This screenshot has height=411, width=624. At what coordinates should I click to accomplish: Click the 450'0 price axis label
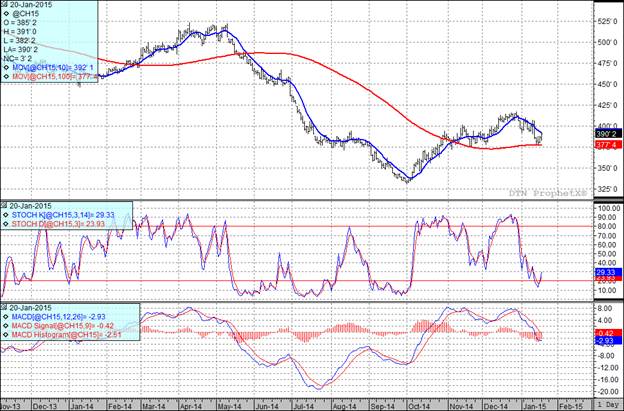(606, 84)
